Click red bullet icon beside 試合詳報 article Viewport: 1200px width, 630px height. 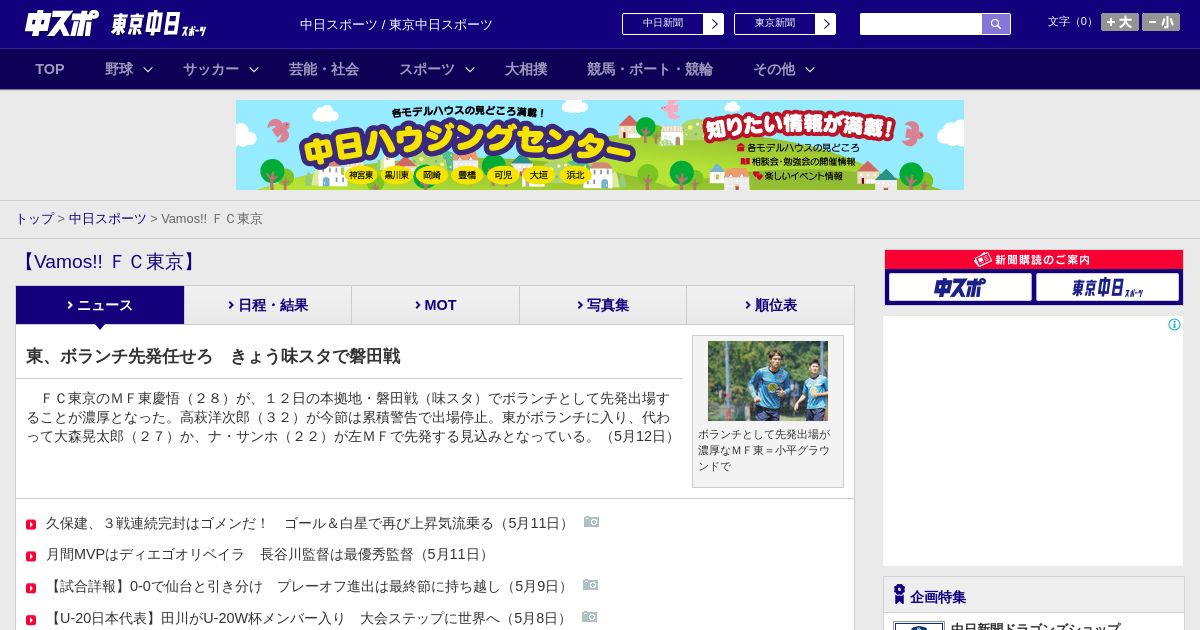[31, 588]
